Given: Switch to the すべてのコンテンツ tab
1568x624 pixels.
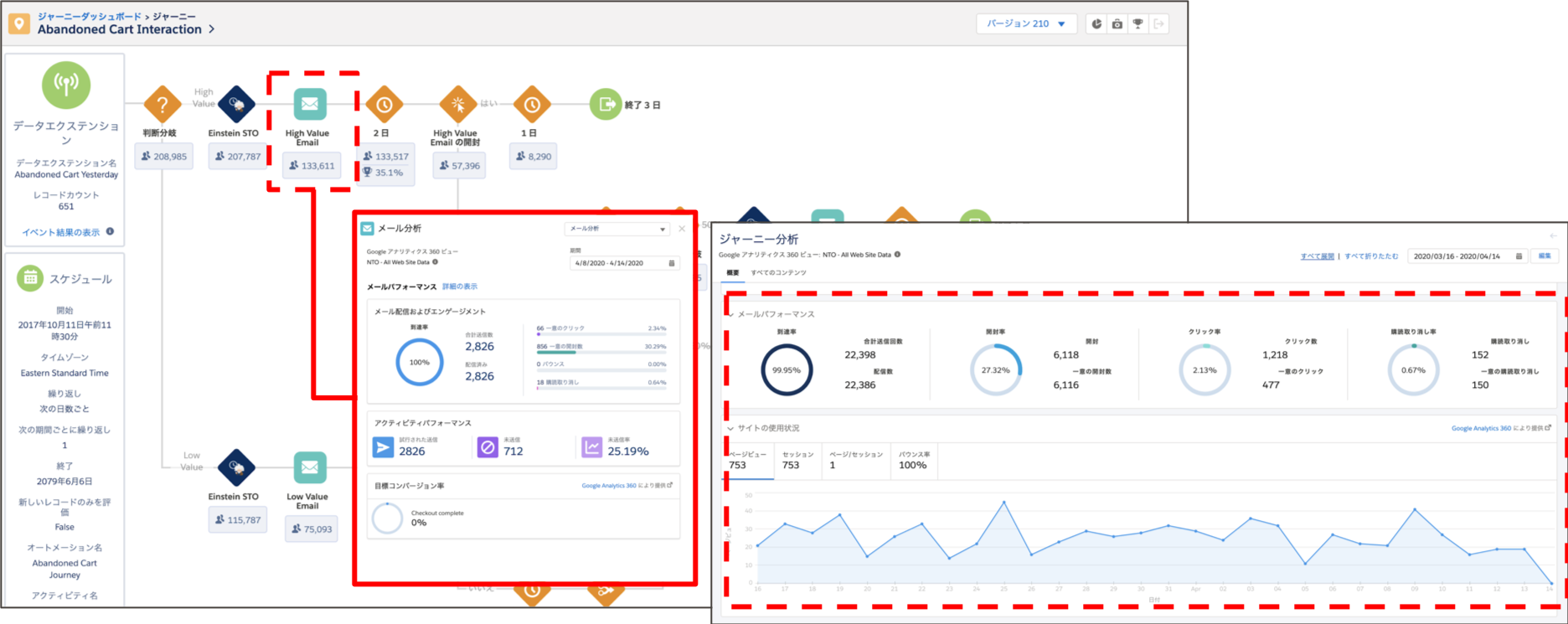Looking at the screenshot, I should point(778,273).
